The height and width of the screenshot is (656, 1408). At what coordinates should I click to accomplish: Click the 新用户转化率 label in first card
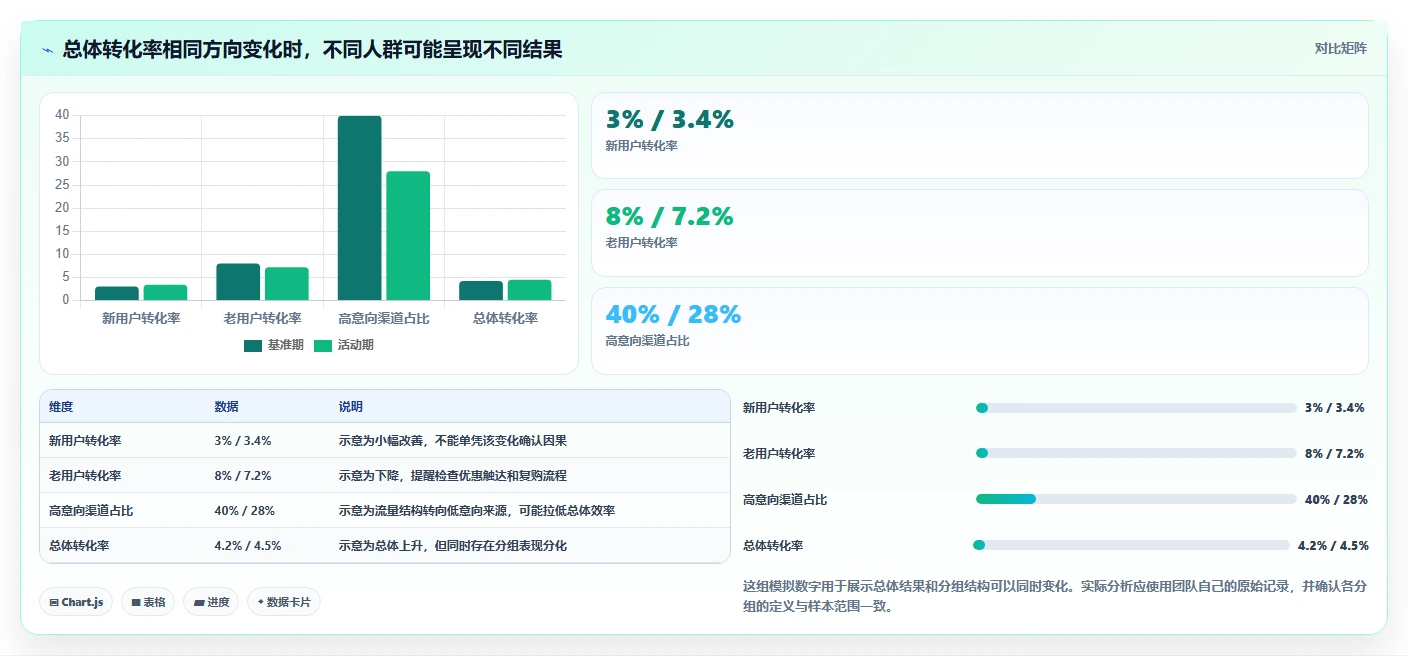641,146
